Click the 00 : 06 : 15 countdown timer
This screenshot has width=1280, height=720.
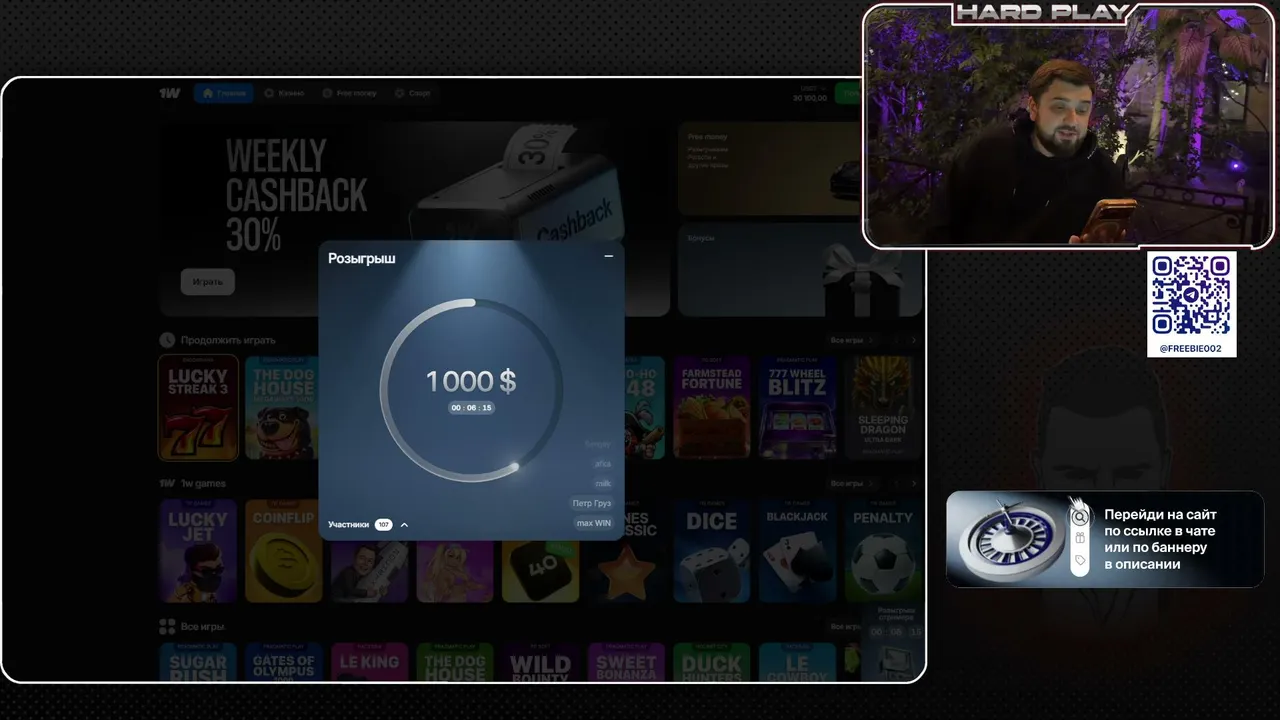(x=471, y=408)
